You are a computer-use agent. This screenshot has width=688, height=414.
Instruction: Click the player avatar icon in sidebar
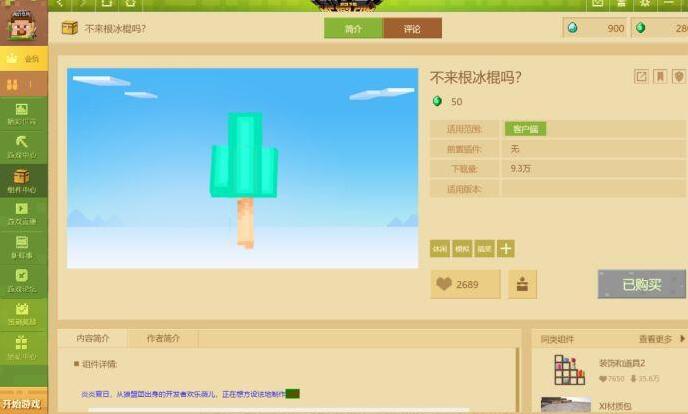[22, 26]
